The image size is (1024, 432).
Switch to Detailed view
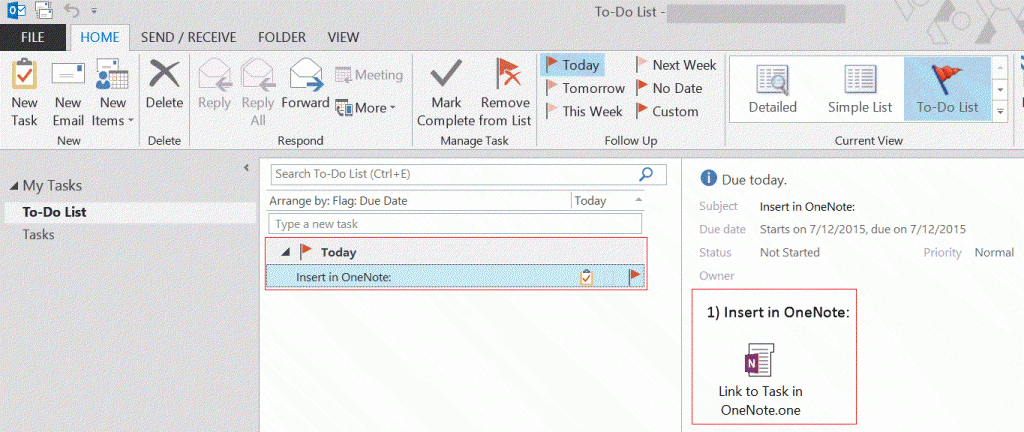pyautogui.click(x=773, y=89)
